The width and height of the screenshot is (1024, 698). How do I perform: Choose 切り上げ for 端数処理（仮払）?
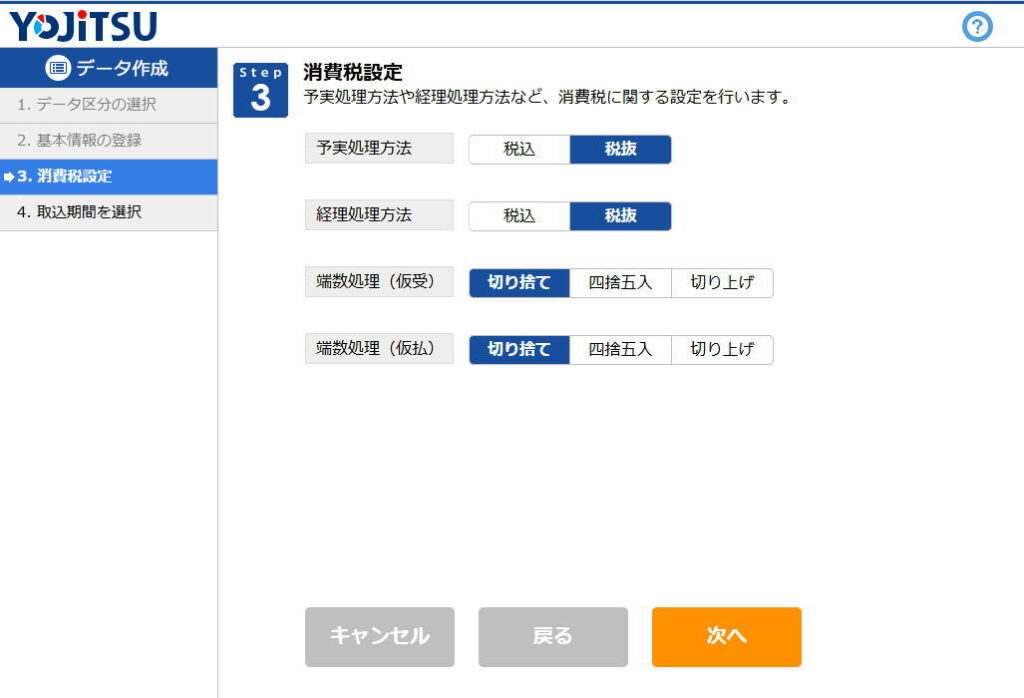tap(722, 350)
